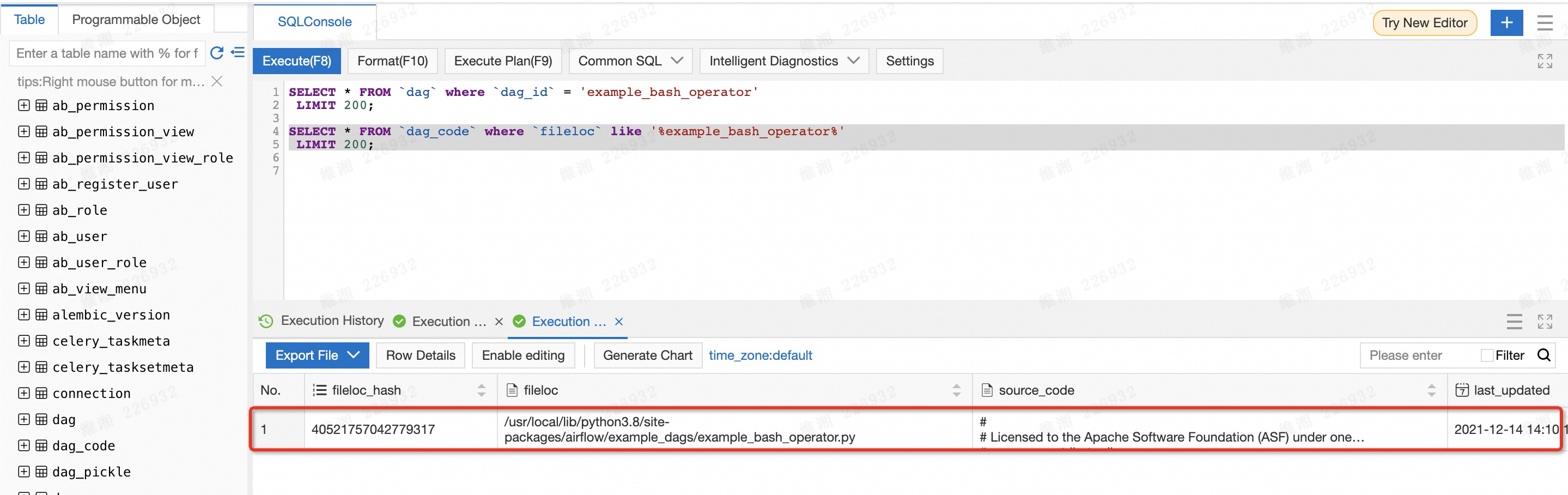Click the blue plus icon to add console
This screenshot has height=495, width=1568.
tap(1506, 22)
